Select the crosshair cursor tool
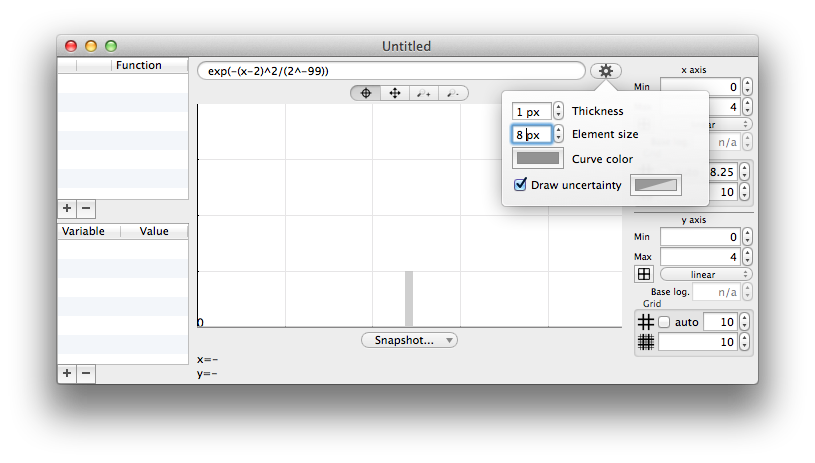Viewport: 815px width, 463px height. tap(365, 93)
